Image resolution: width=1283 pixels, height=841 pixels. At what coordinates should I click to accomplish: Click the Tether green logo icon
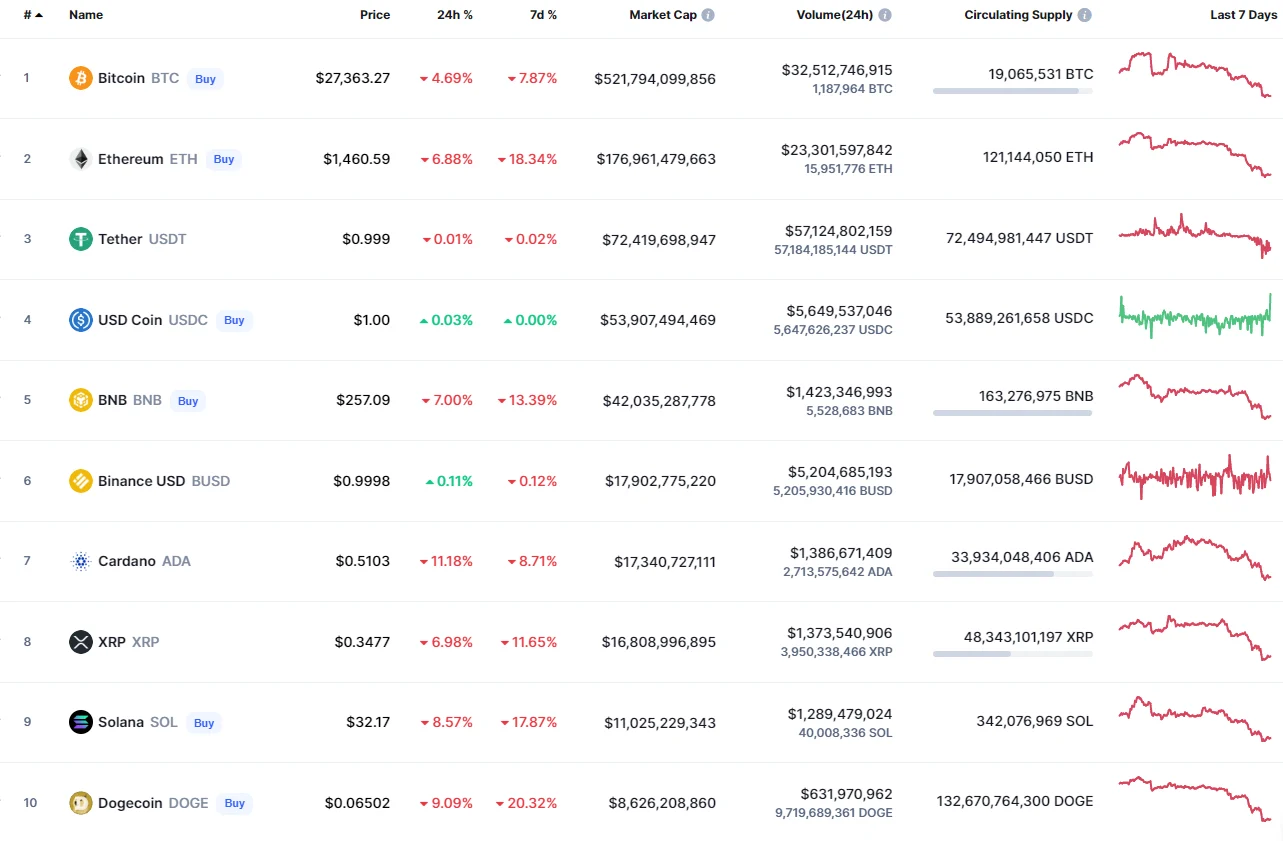pos(80,239)
